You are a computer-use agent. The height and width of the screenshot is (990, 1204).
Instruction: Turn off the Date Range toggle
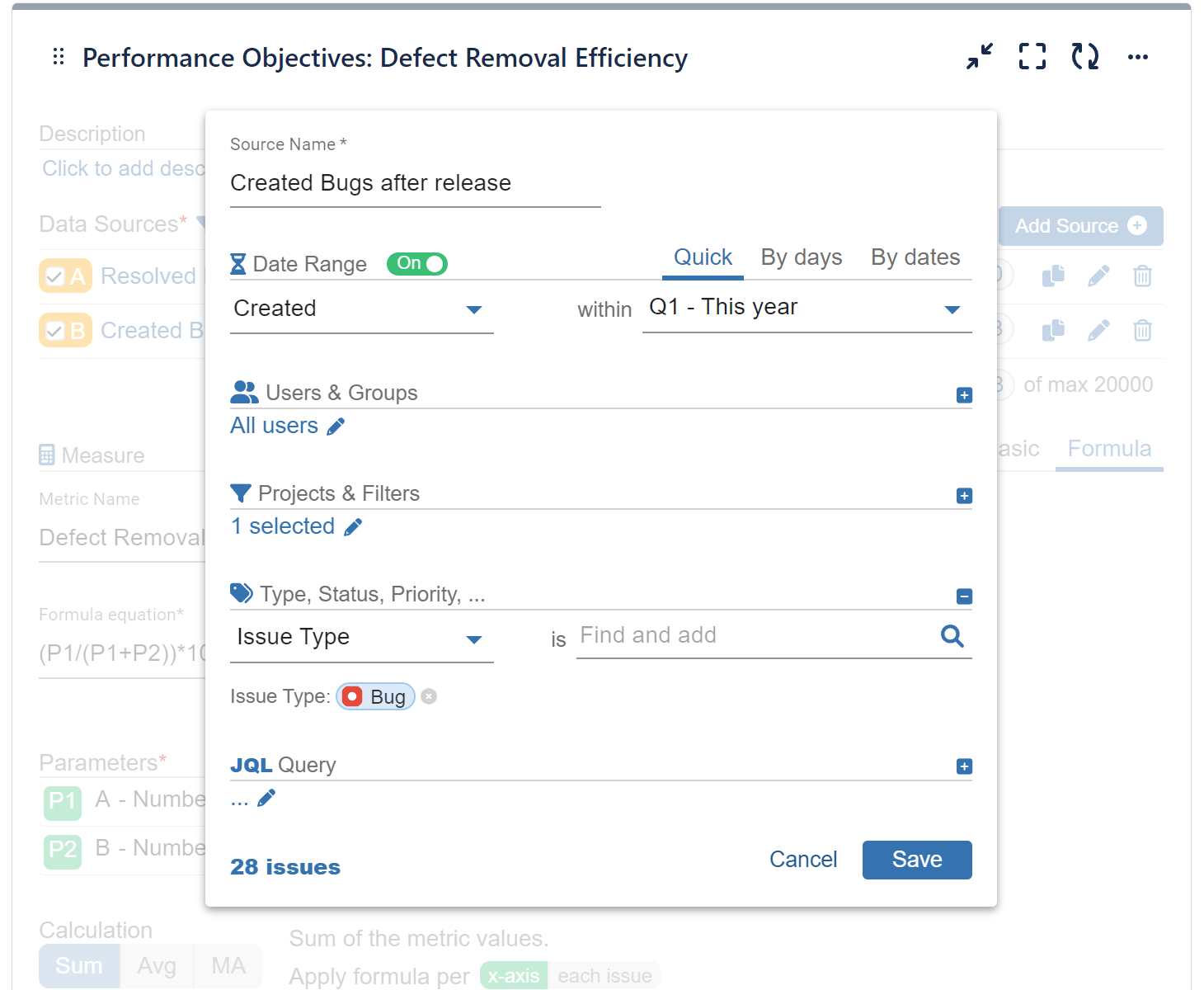[x=416, y=263]
